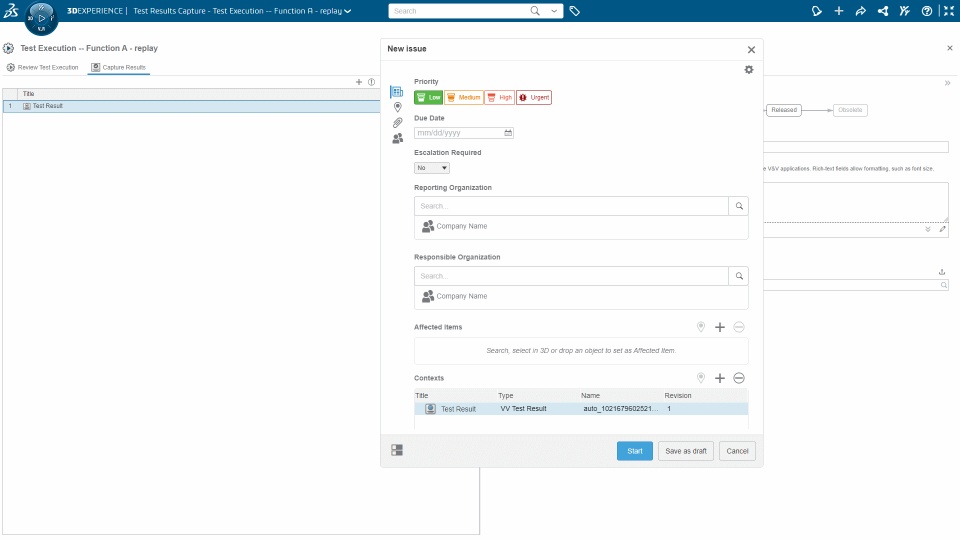960x540 pixels.
Task: Add an affected item with the plus icon
Action: point(720,328)
